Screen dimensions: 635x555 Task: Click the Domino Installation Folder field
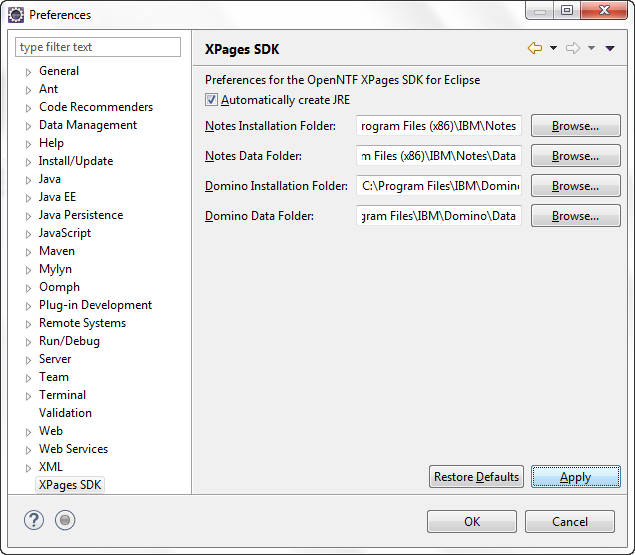[439, 186]
